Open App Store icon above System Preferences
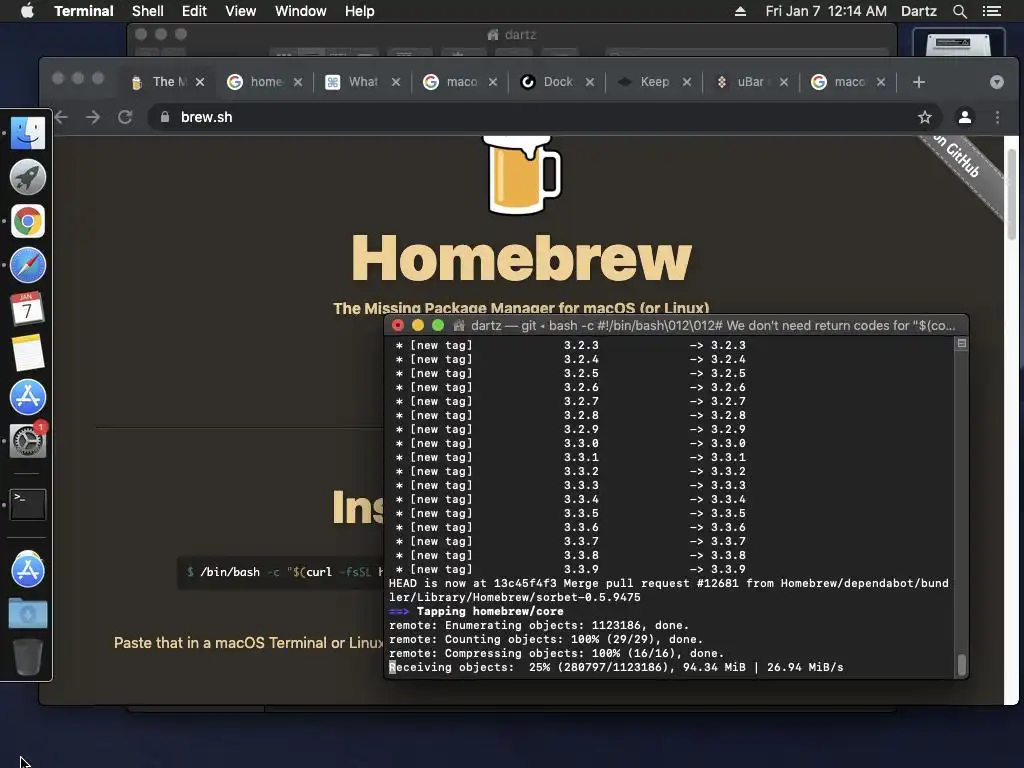The width and height of the screenshot is (1024, 768). point(27,397)
